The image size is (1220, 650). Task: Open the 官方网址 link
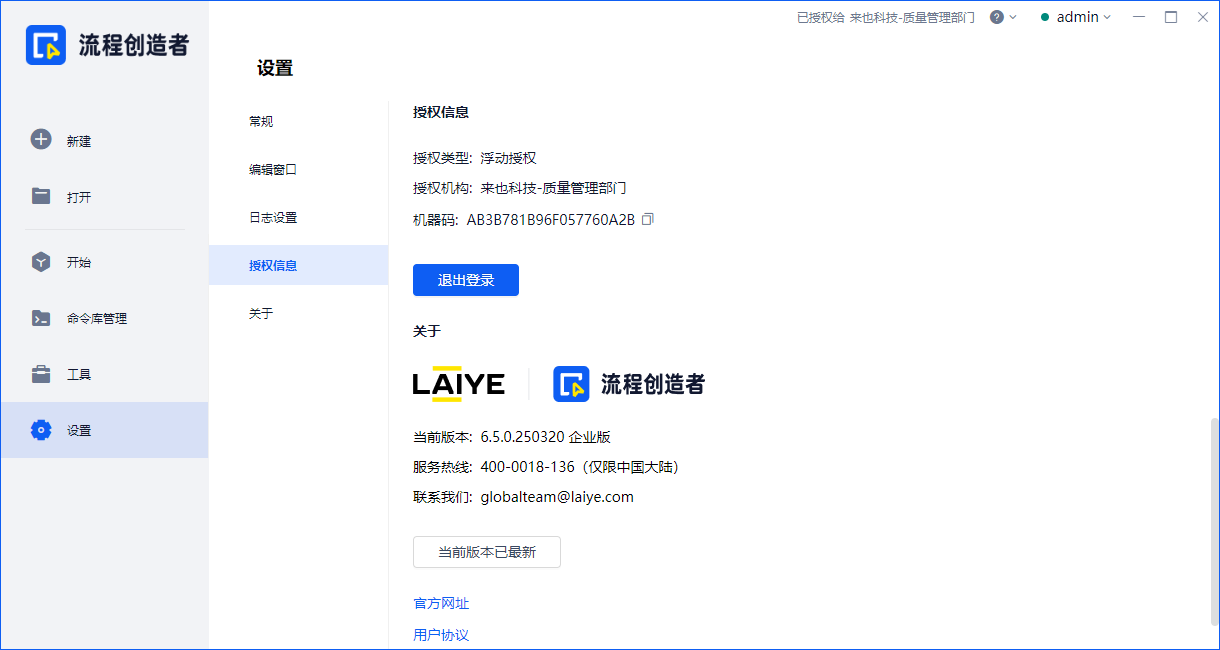click(441, 603)
